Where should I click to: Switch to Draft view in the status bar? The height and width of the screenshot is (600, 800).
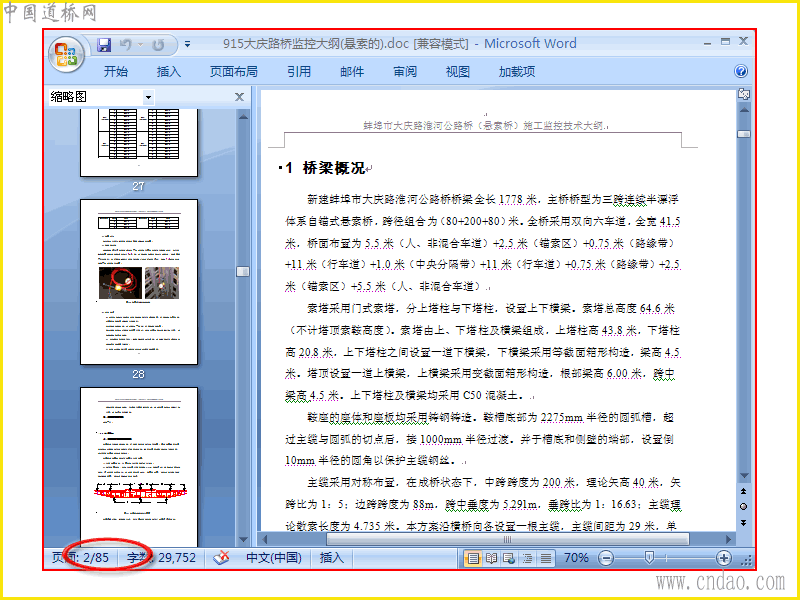coord(545,558)
